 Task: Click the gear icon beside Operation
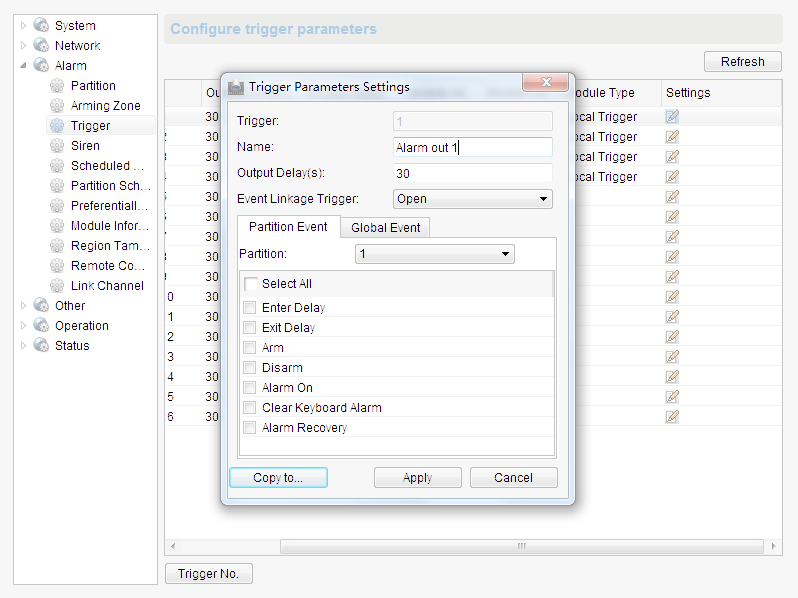click(x=41, y=325)
